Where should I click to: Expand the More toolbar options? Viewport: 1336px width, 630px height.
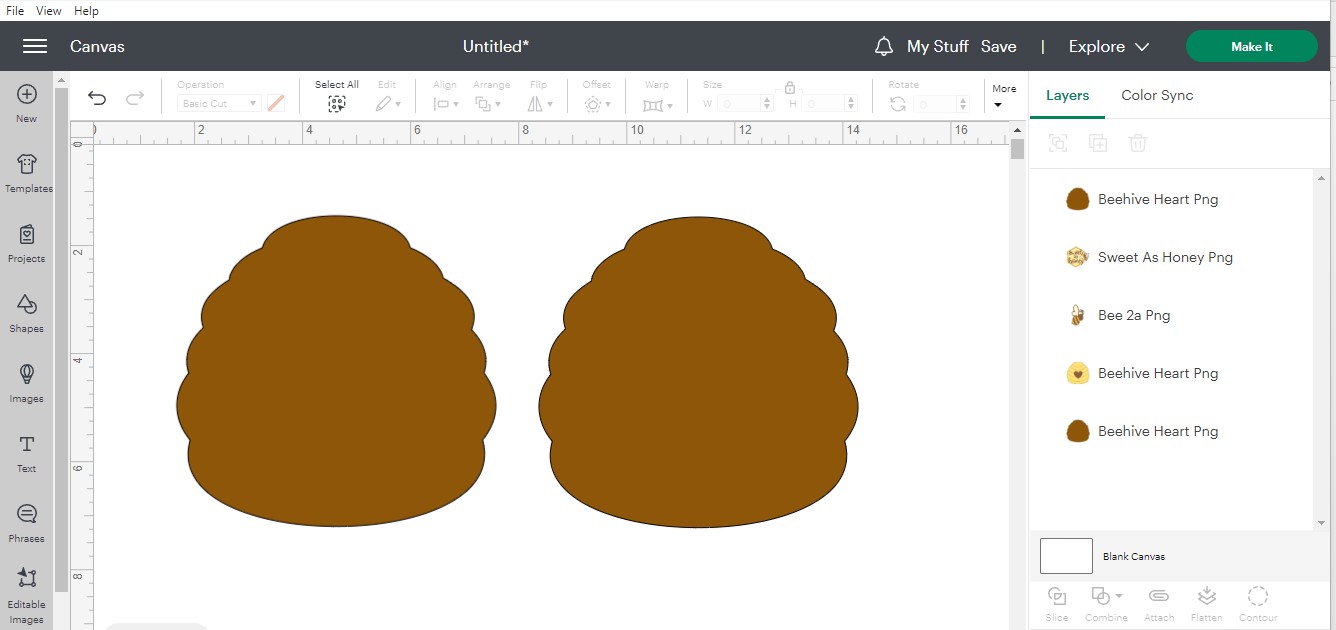[x=1004, y=96]
